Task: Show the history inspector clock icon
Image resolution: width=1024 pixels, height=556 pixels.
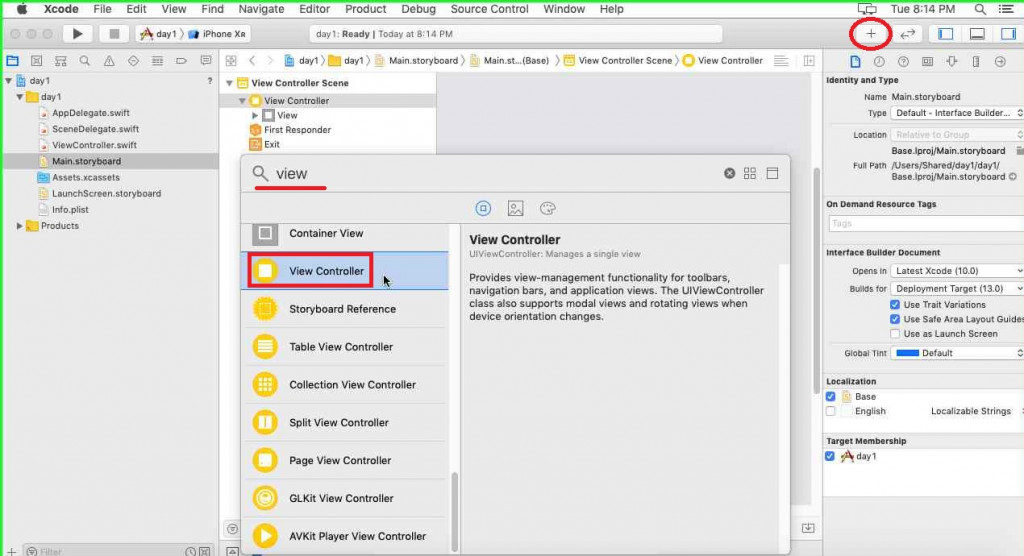Action: pyautogui.click(x=879, y=61)
